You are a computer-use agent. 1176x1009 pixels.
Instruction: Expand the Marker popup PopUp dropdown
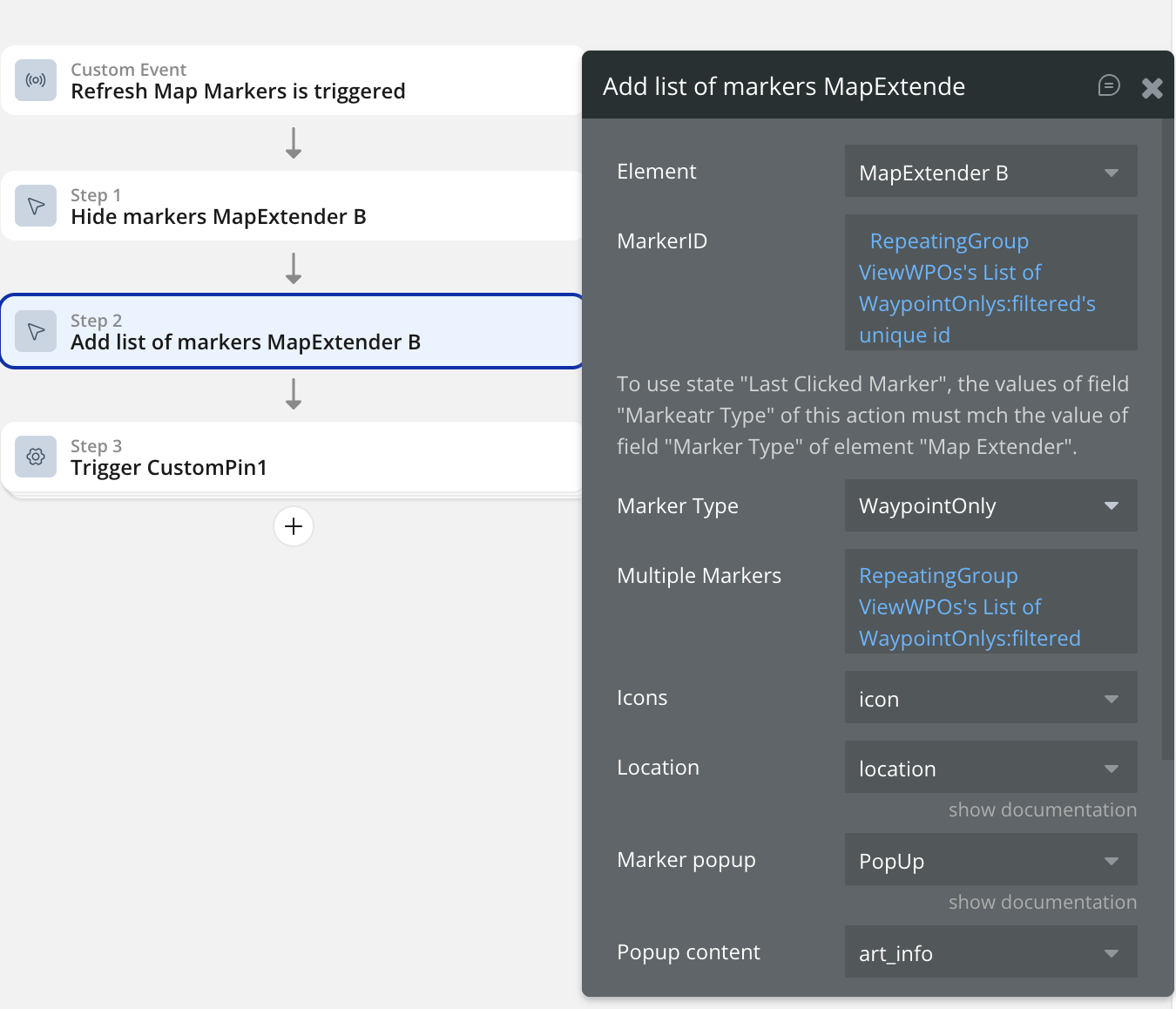click(x=990, y=860)
